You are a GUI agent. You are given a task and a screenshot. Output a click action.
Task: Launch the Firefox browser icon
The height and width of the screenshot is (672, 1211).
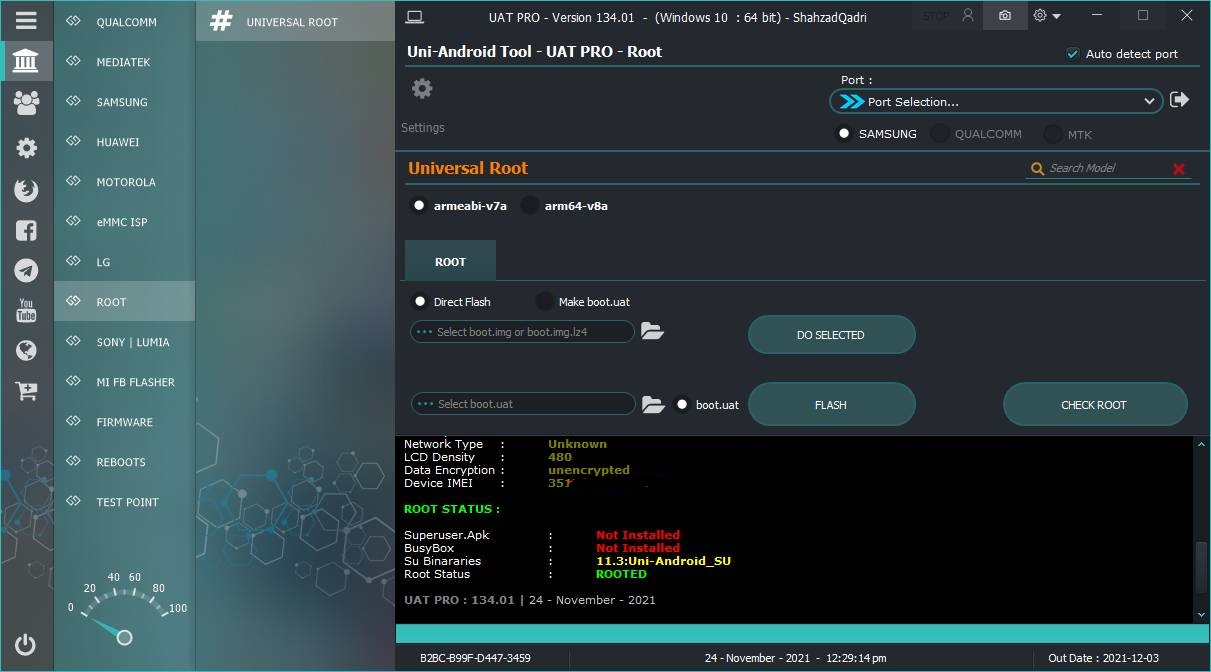point(26,190)
